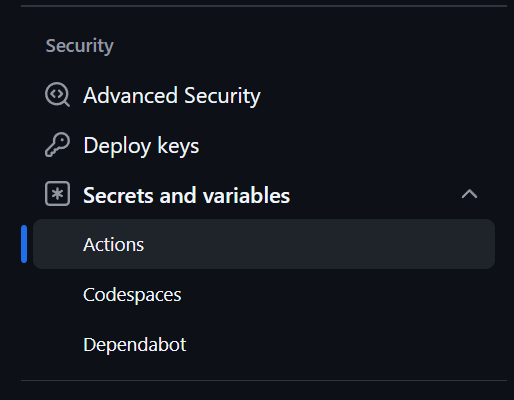The image size is (514, 400).
Task: Go to Dependabot secrets page
Action: click(x=134, y=345)
